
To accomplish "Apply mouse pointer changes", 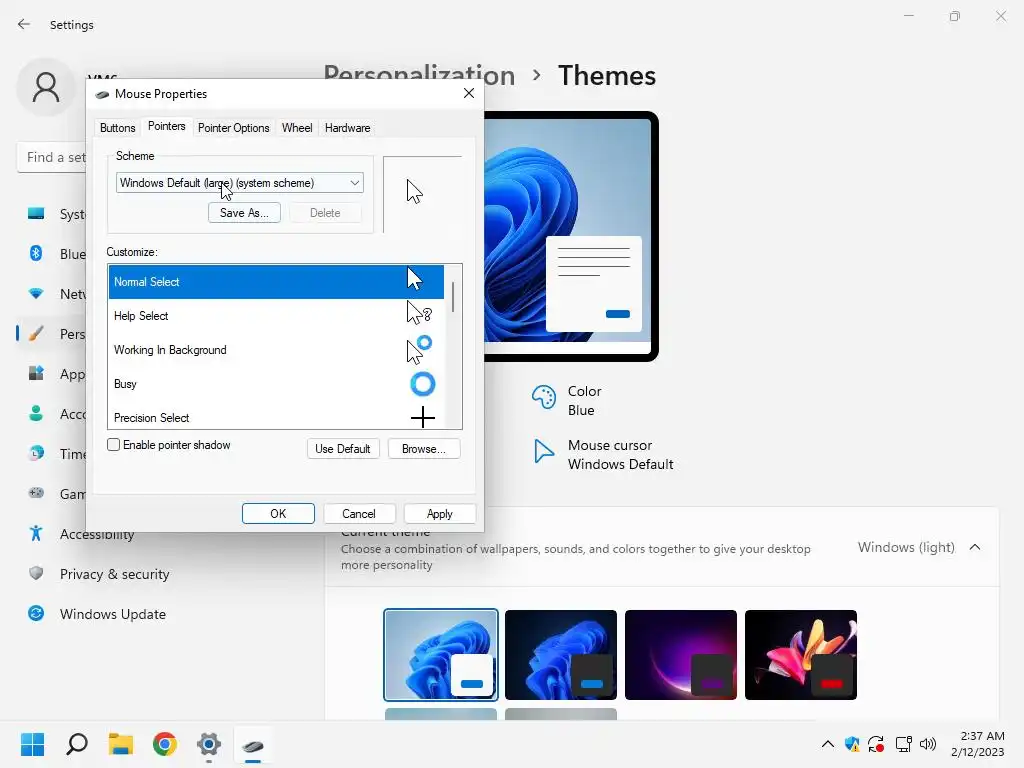I will point(440,514).
